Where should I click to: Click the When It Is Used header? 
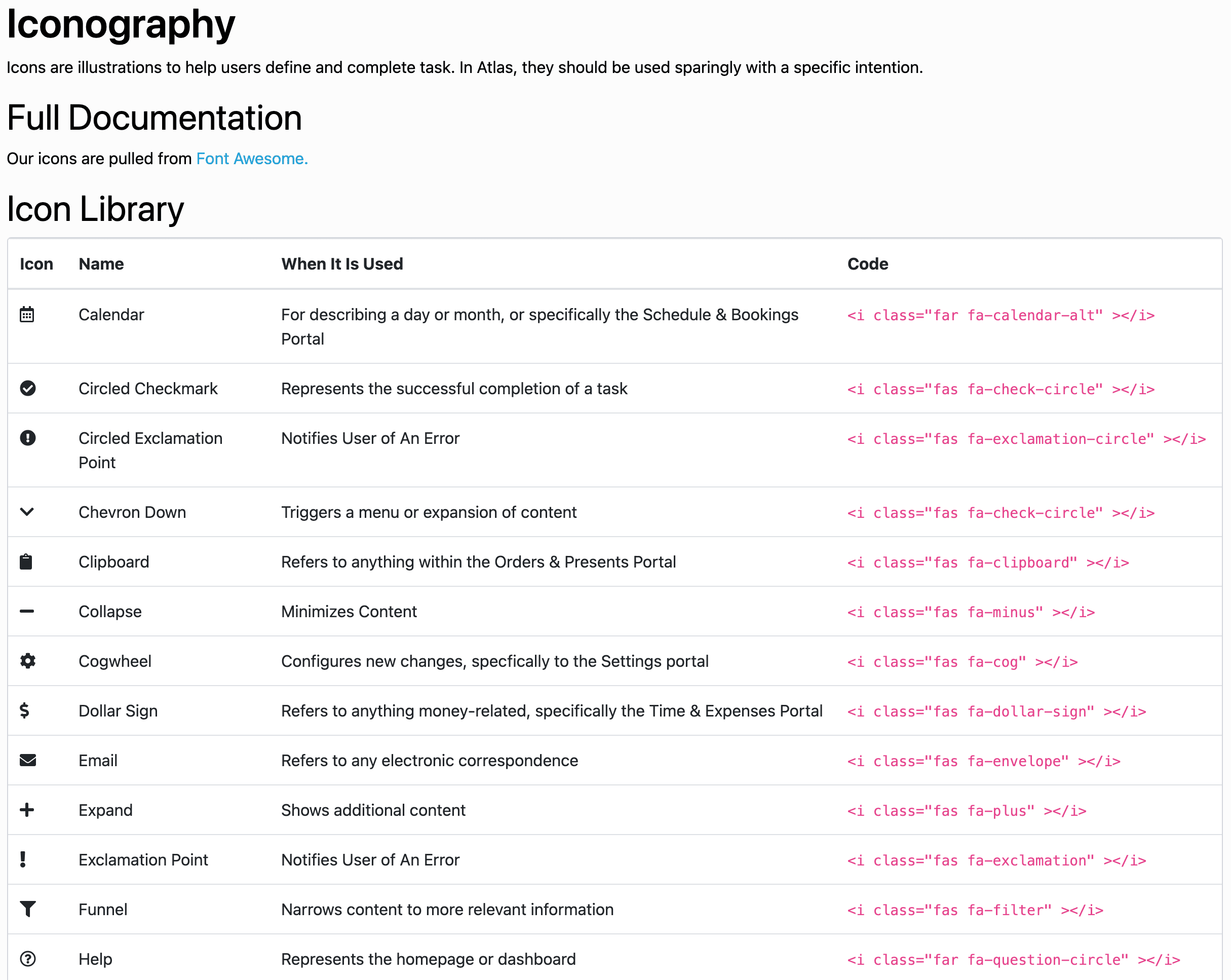tap(342, 264)
